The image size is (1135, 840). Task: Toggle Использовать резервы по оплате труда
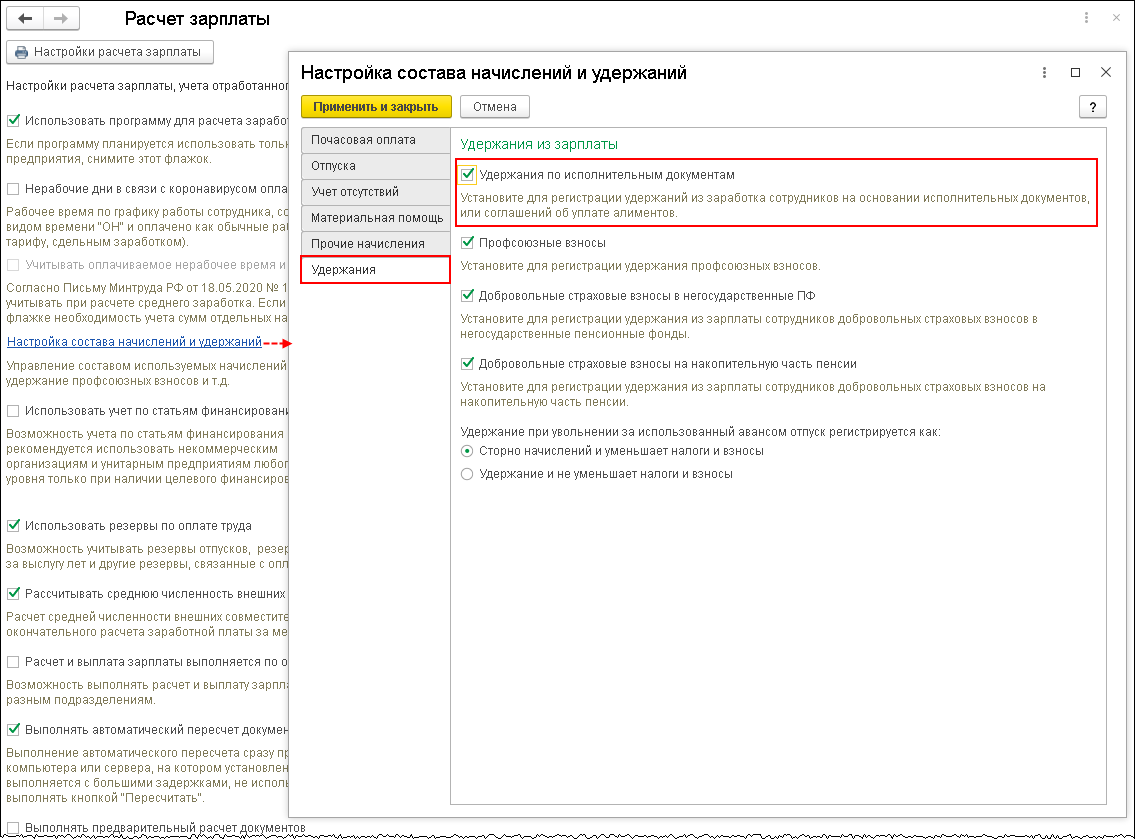(x=13, y=526)
